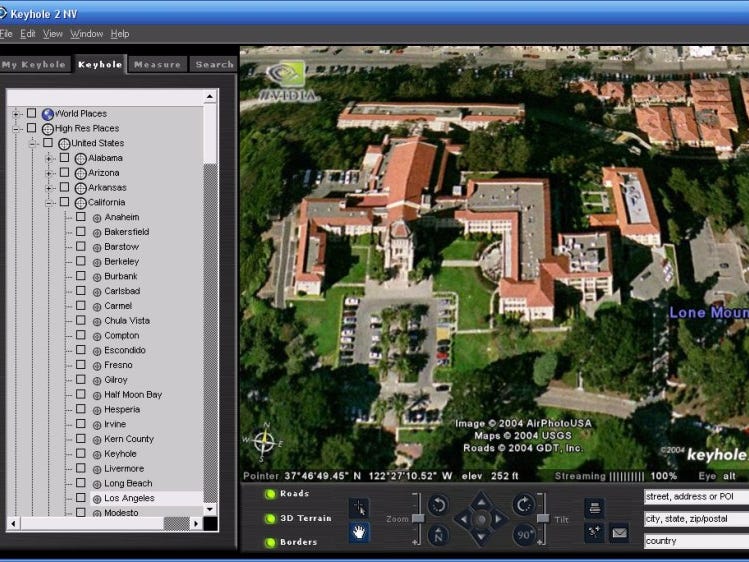
Task: Click the tree scroll up arrow
Action: [x=210, y=97]
